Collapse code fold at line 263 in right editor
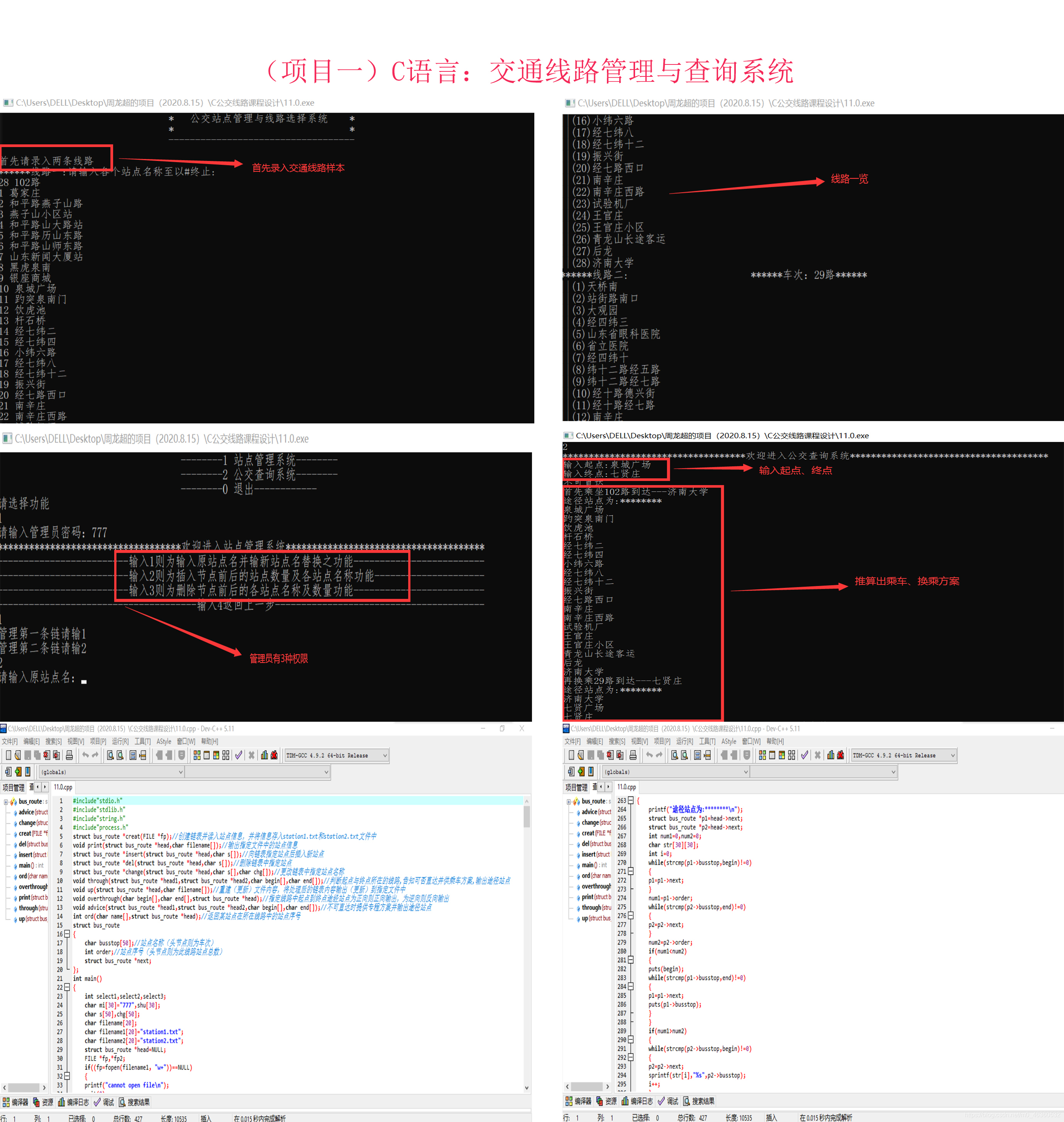 coord(631,800)
